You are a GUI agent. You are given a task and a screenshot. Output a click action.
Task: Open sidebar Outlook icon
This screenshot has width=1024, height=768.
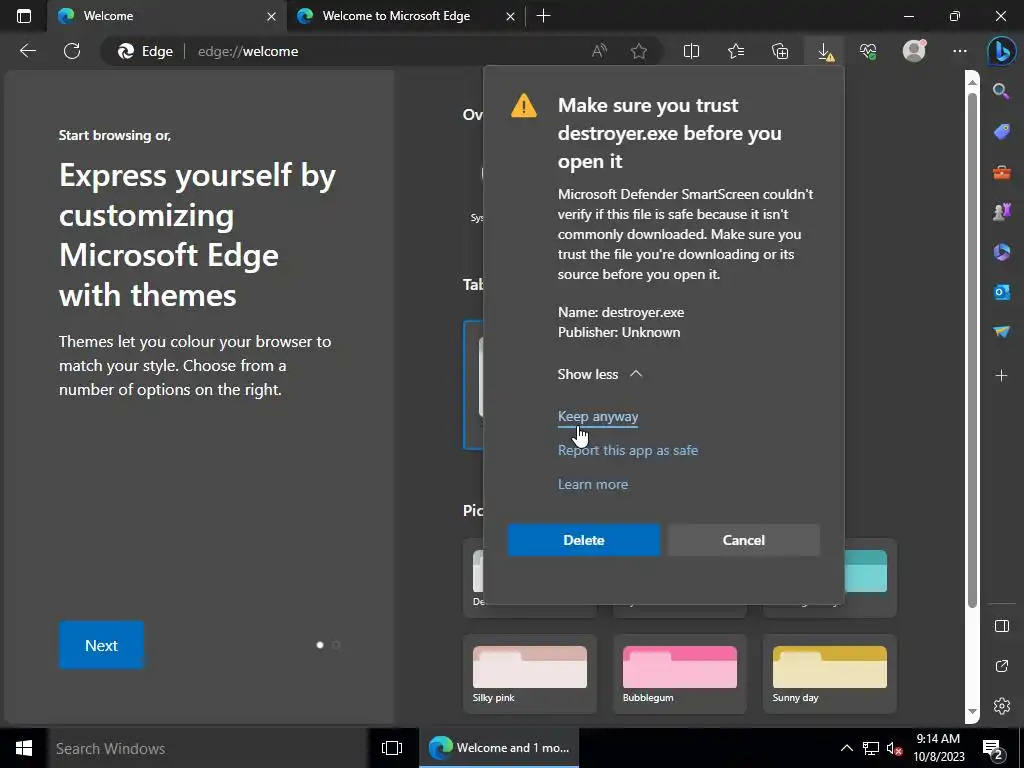coord(1001,292)
